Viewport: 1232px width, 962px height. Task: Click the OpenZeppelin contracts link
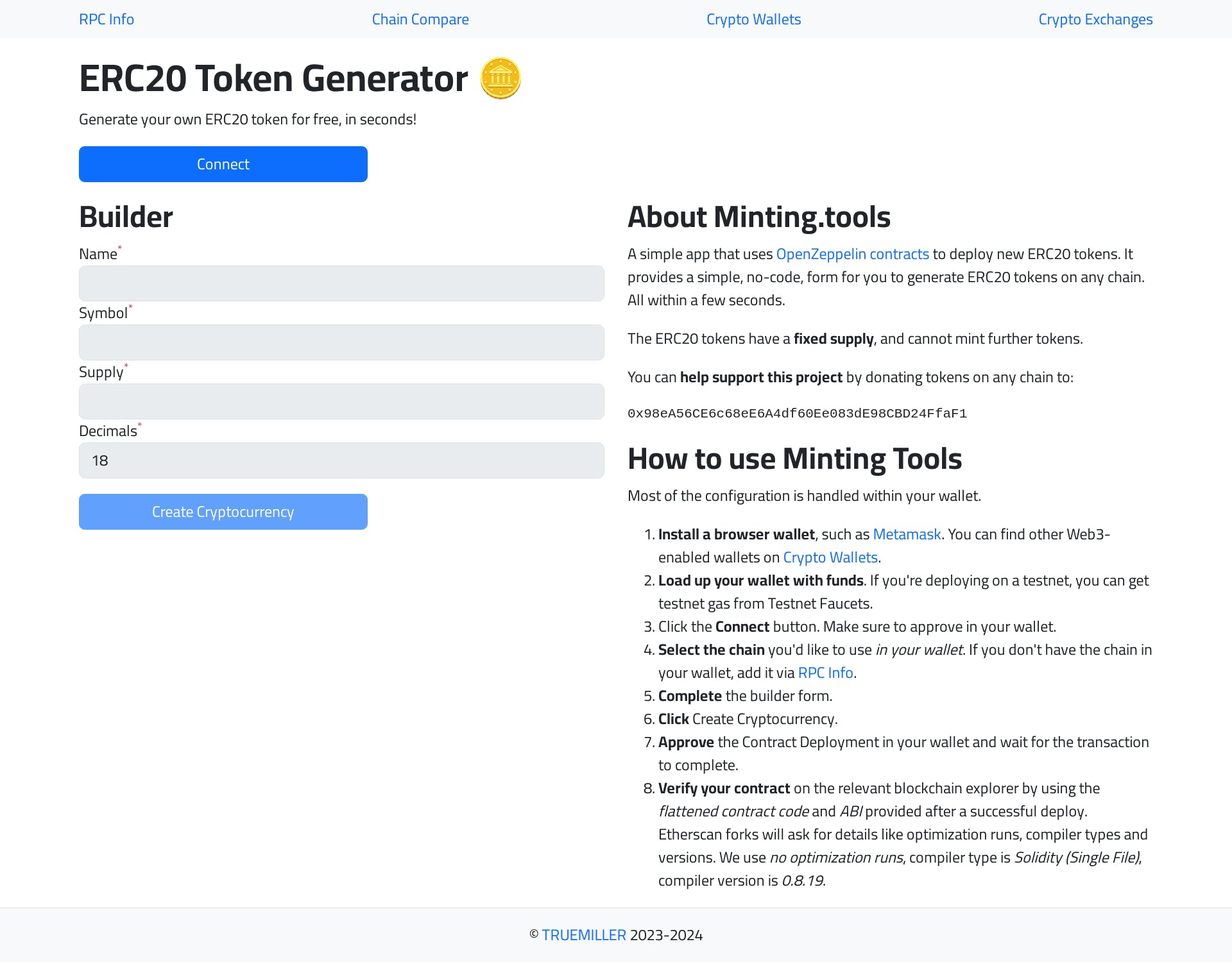852,253
